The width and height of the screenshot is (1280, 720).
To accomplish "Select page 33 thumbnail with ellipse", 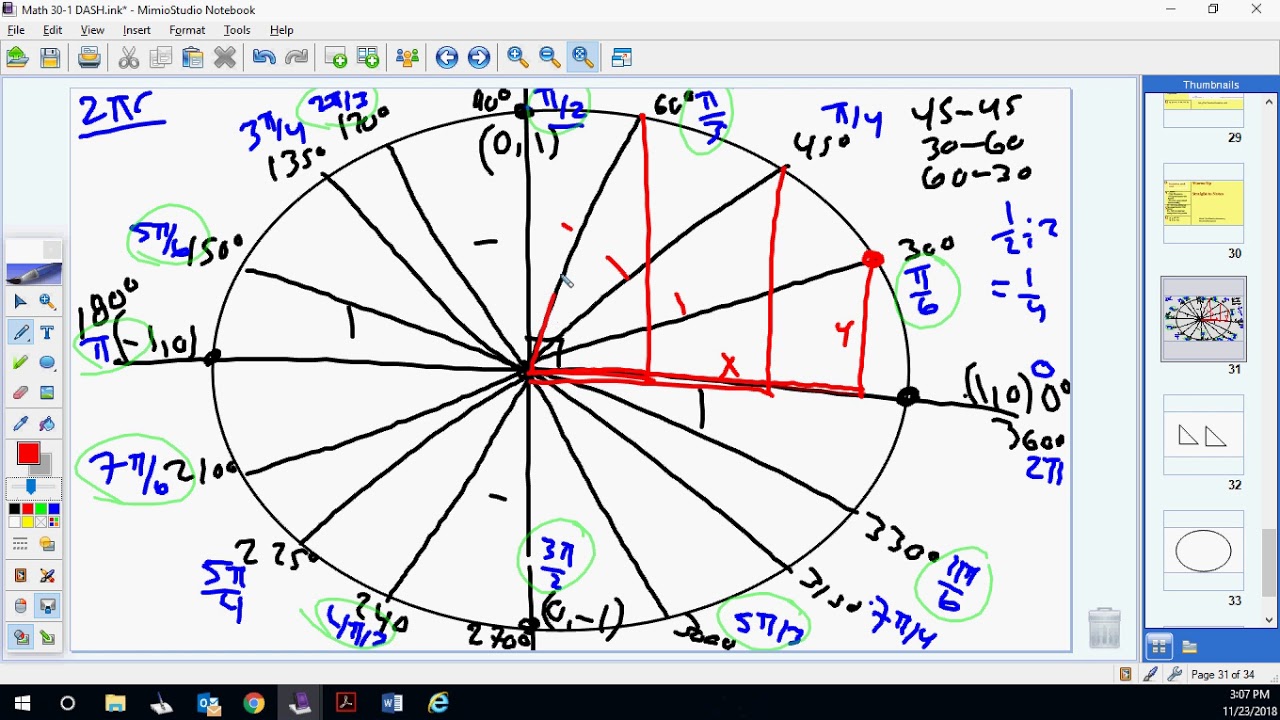I will (x=1203, y=551).
